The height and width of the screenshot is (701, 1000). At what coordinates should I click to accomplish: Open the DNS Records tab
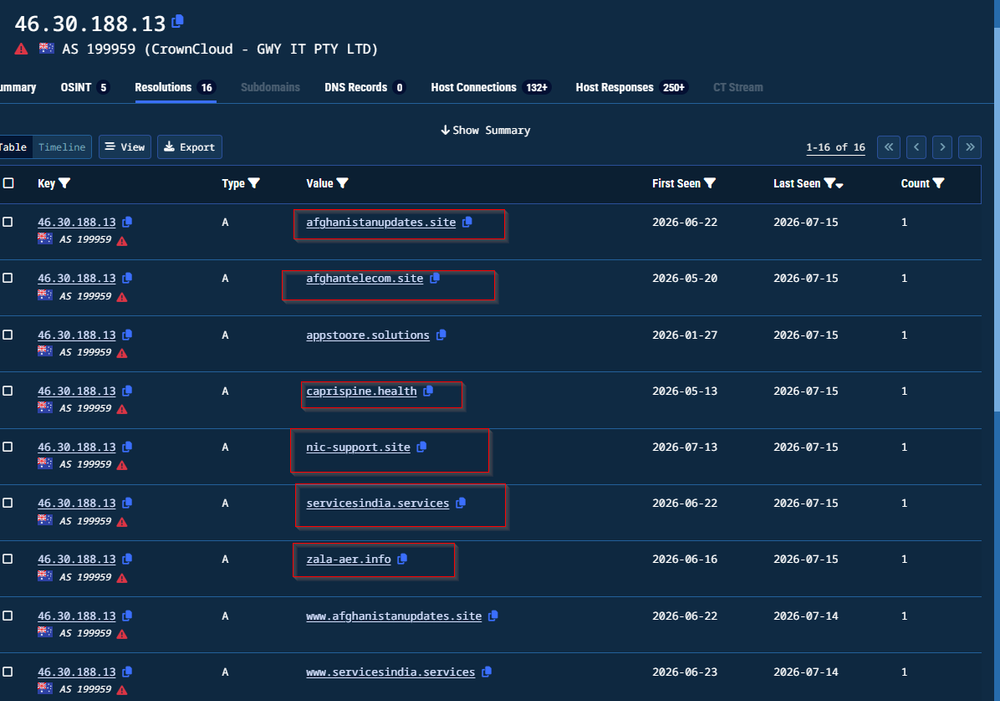click(x=365, y=87)
